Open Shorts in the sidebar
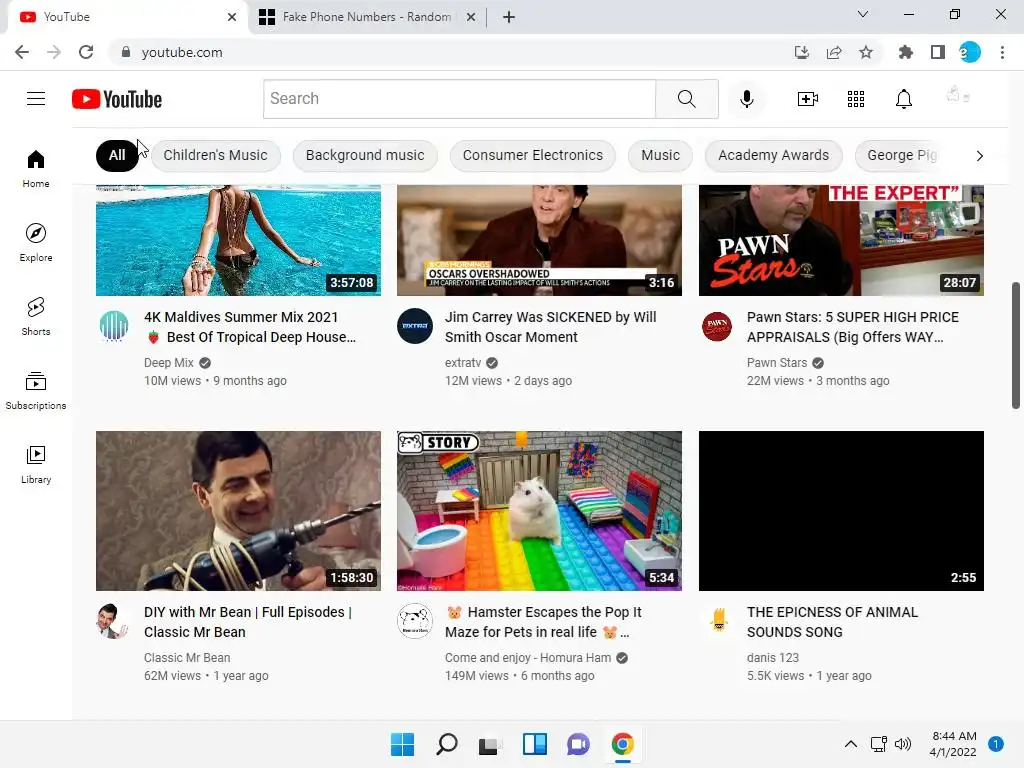1024x768 pixels. pyautogui.click(x=36, y=317)
